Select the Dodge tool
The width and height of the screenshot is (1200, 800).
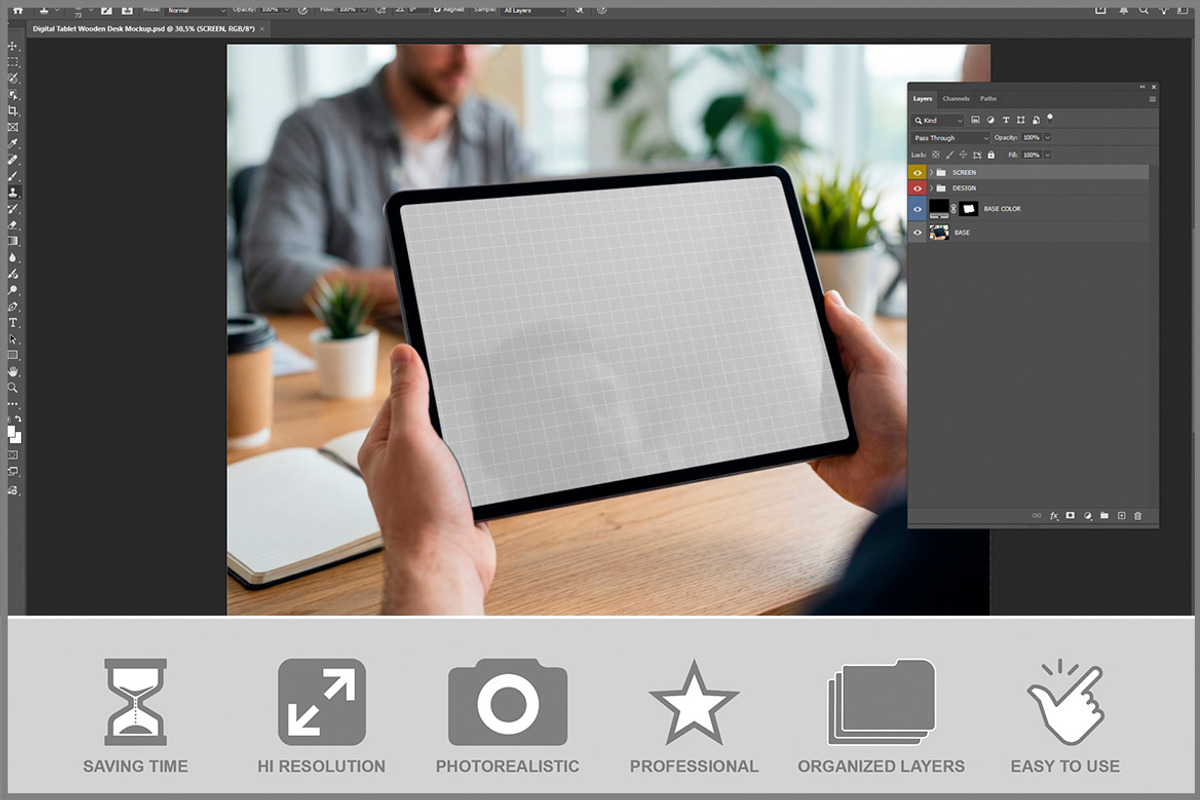[14, 290]
